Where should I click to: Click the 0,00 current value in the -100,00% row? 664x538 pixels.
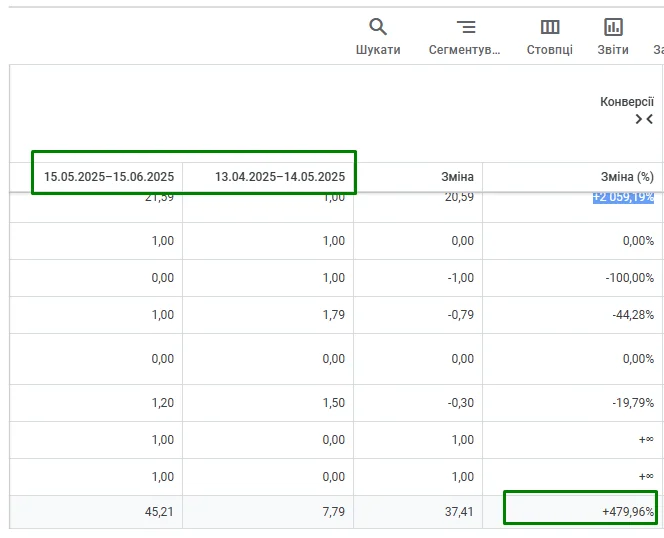[x=163, y=278]
